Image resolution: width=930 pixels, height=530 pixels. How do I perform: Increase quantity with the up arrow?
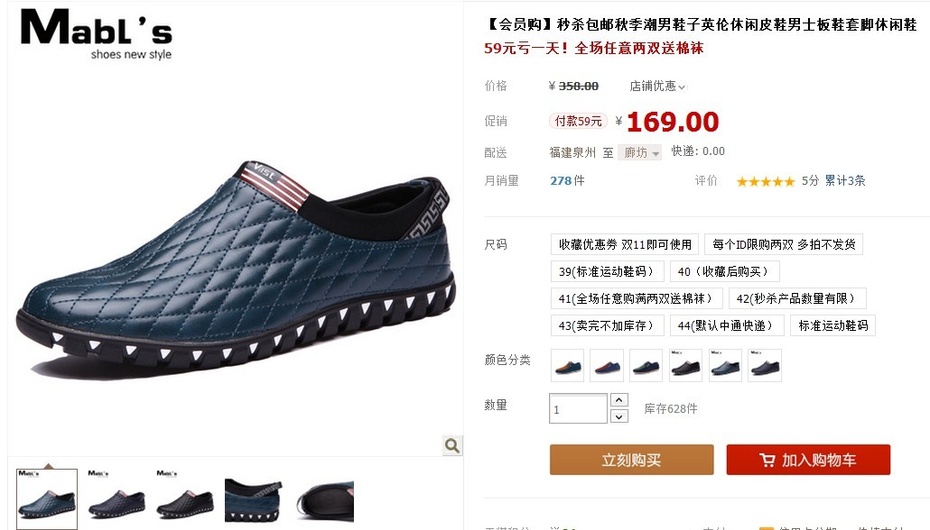[x=619, y=400]
